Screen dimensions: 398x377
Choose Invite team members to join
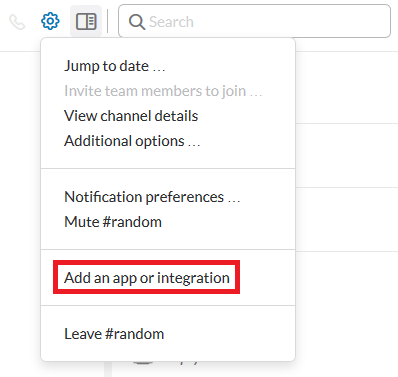(163, 91)
